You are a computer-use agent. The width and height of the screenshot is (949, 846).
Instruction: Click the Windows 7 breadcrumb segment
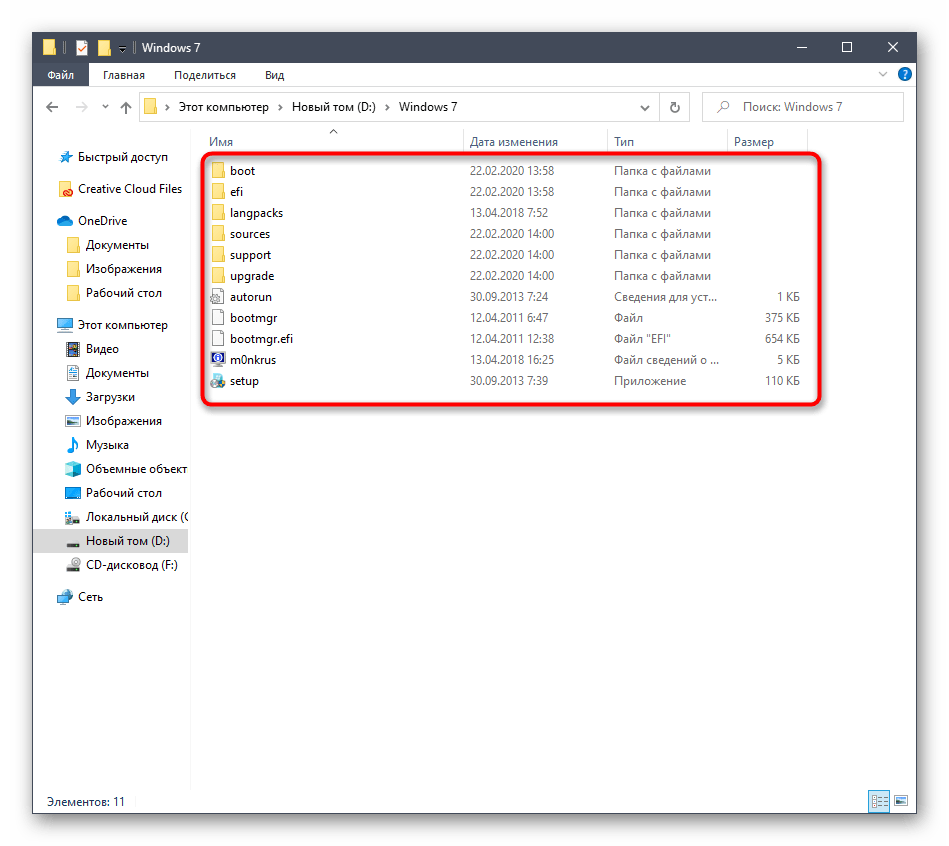click(x=428, y=107)
